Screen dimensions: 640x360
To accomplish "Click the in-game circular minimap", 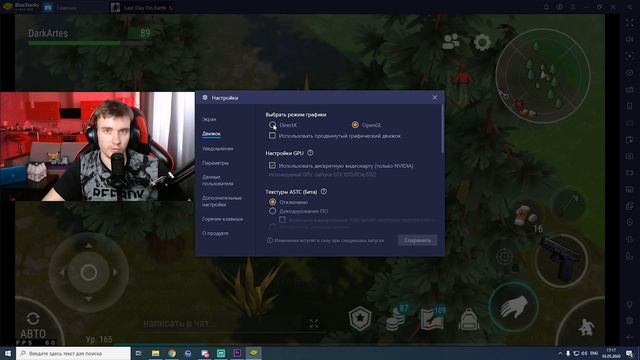I will pyautogui.click(x=543, y=76).
